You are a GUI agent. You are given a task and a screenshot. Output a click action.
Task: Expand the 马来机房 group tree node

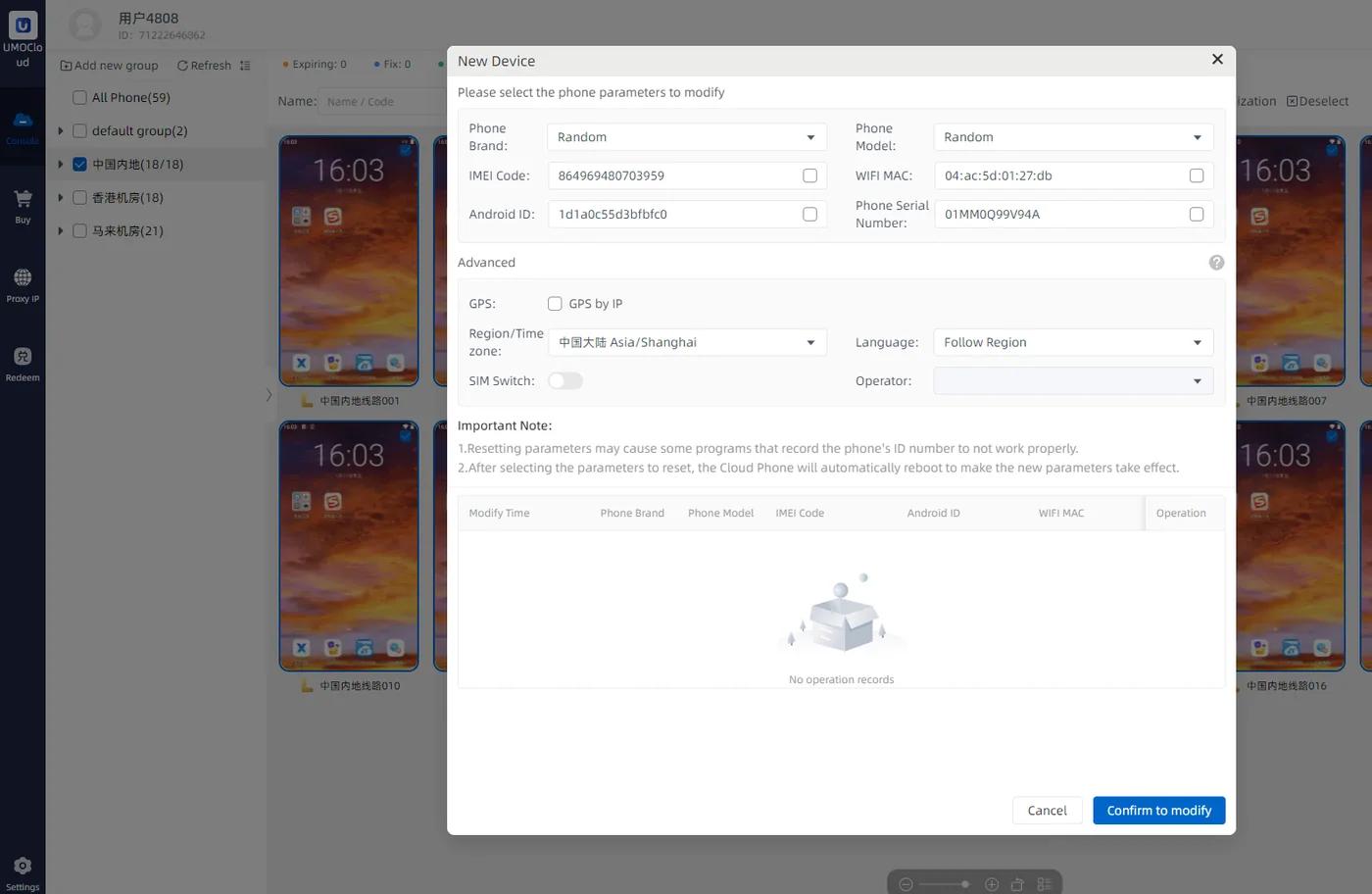click(x=61, y=230)
